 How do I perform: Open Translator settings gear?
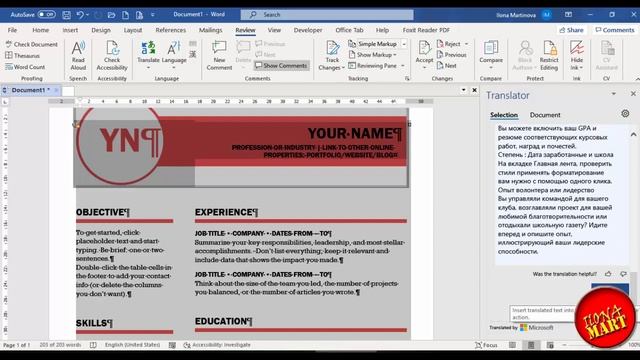[x=625, y=114]
